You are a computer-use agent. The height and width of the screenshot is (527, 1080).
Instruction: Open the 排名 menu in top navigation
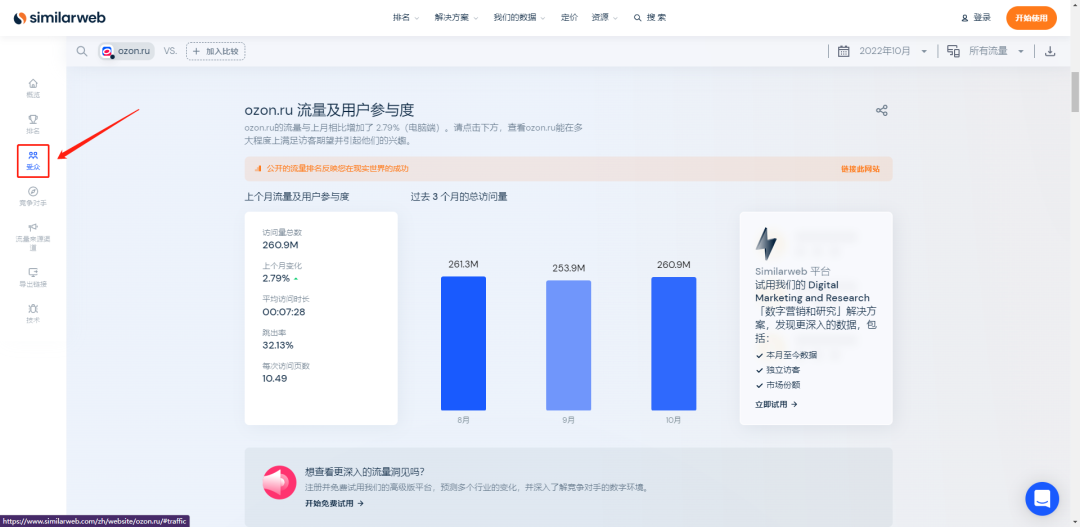[x=406, y=18]
